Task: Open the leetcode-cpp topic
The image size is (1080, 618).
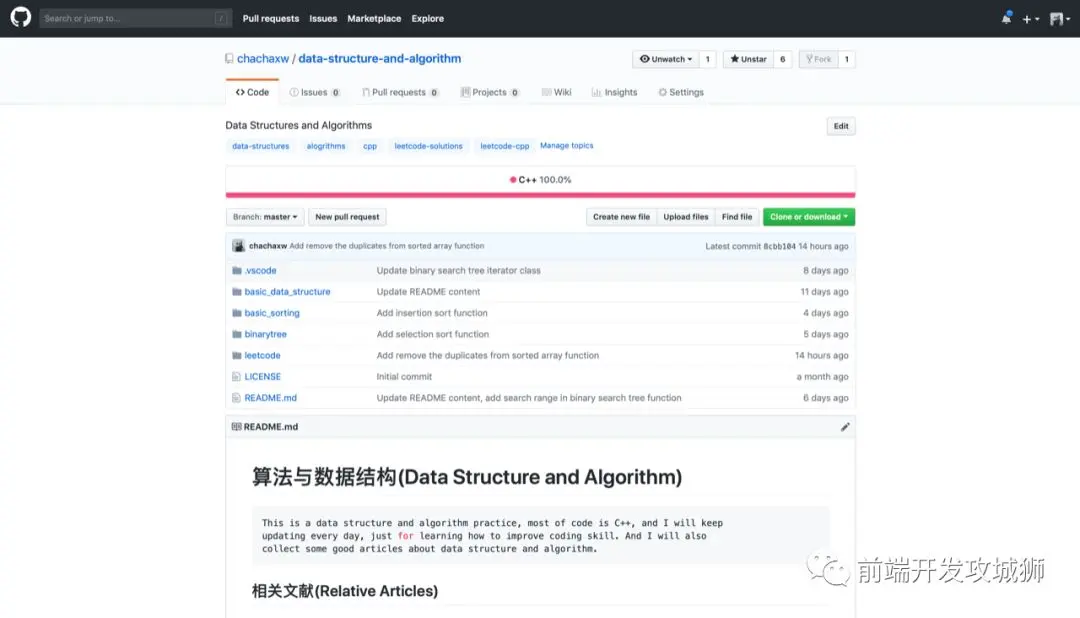Action: pyautogui.click(x=505, y=146)
